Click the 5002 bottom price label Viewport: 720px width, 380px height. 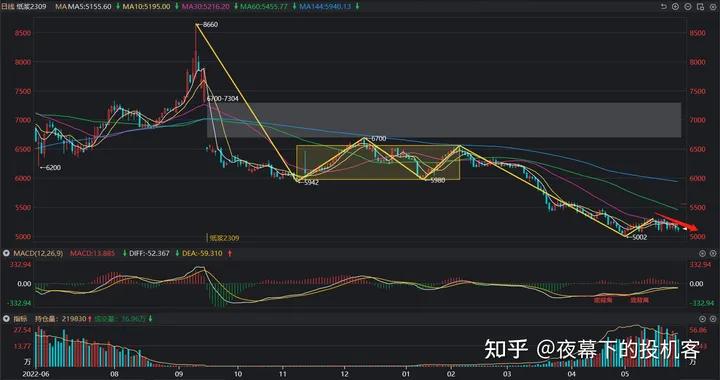click(640, 237)
